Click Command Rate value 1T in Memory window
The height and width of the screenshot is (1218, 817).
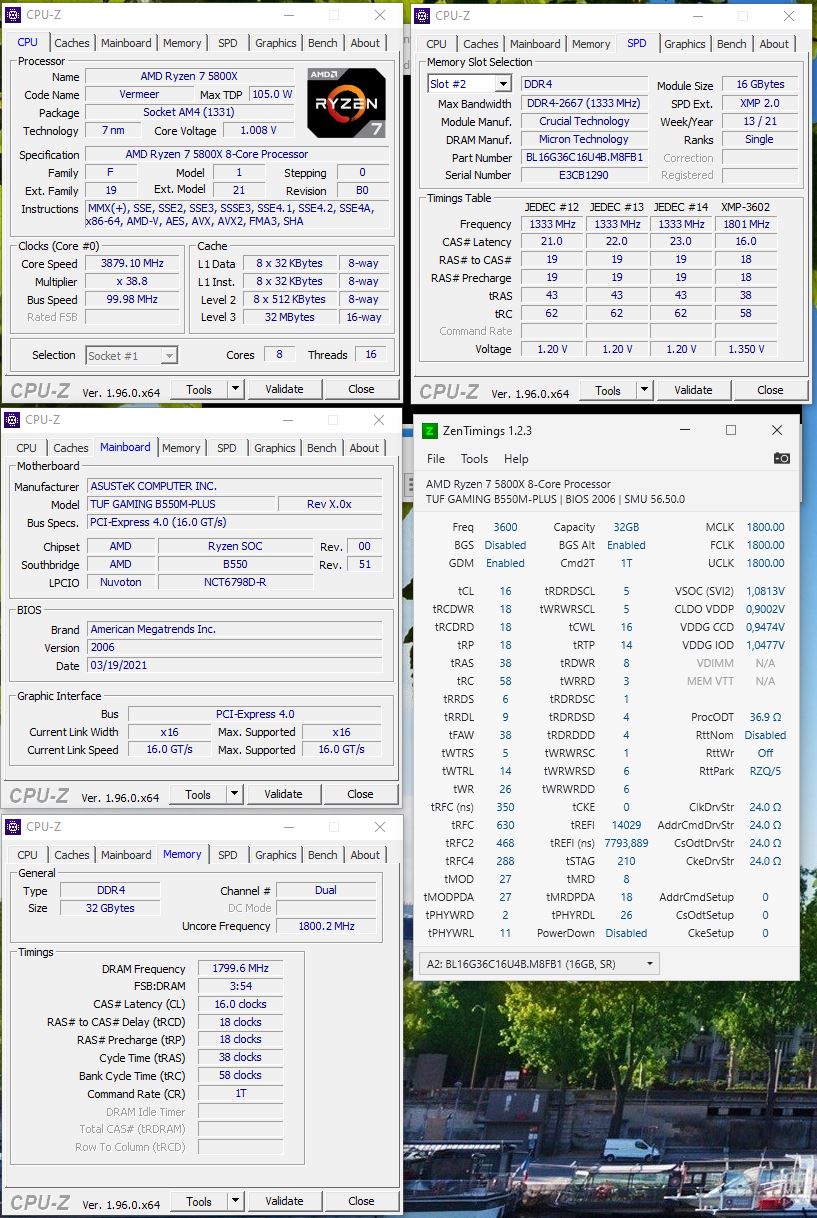(241, 1094)
